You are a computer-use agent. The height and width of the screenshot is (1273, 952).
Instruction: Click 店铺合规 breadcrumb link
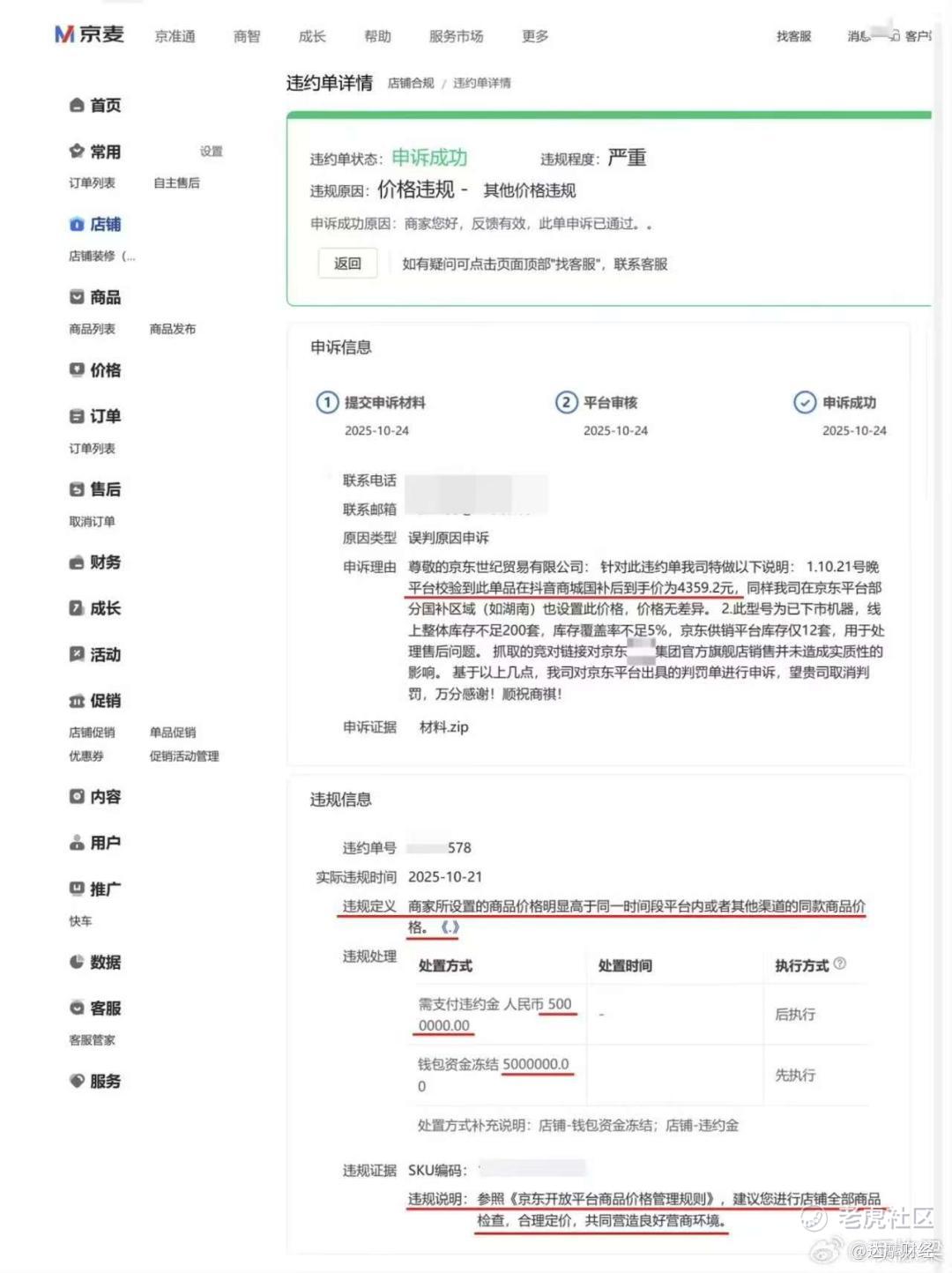(x=411, y=83)
